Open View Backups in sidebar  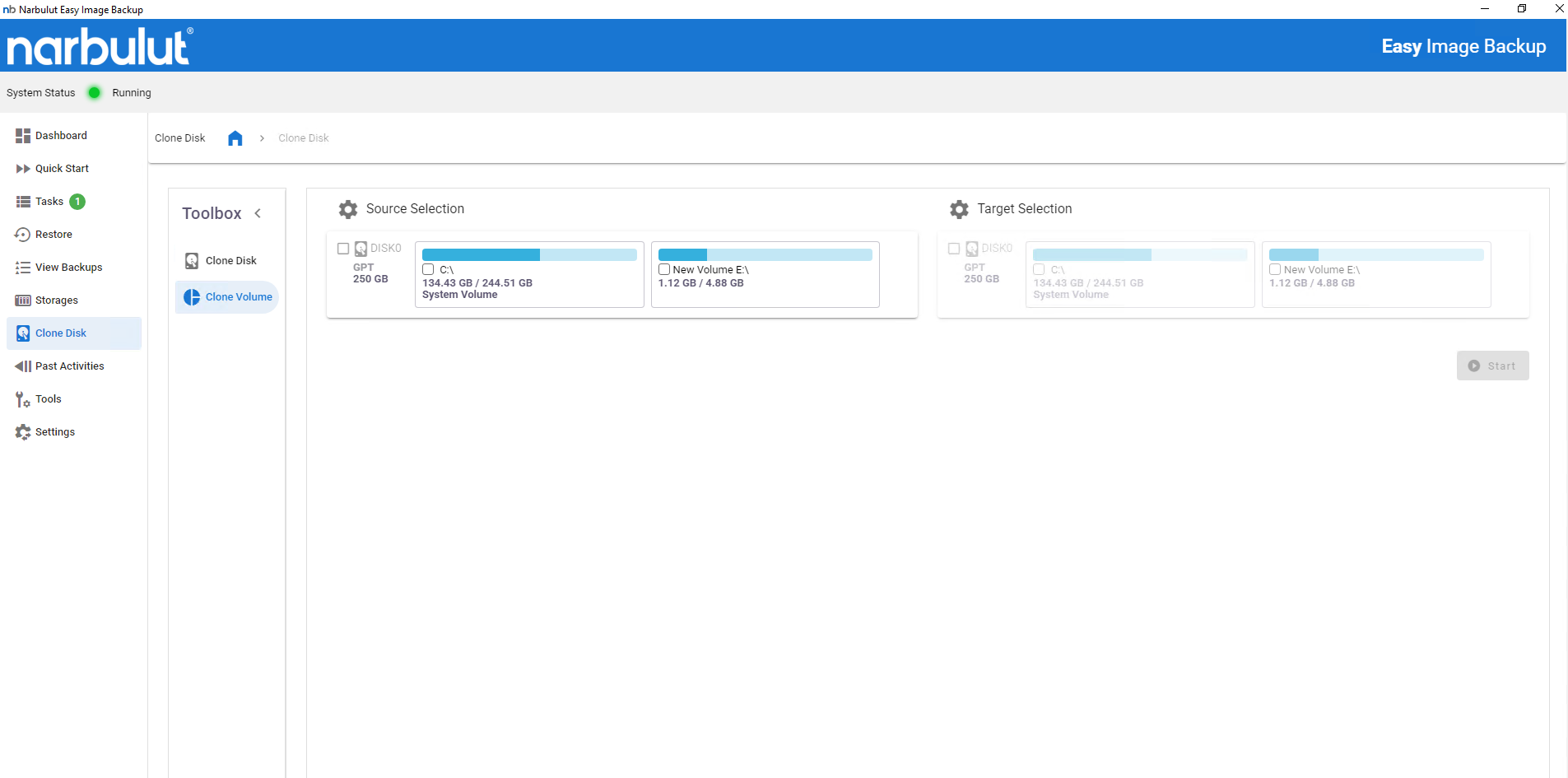pos(68,268)
